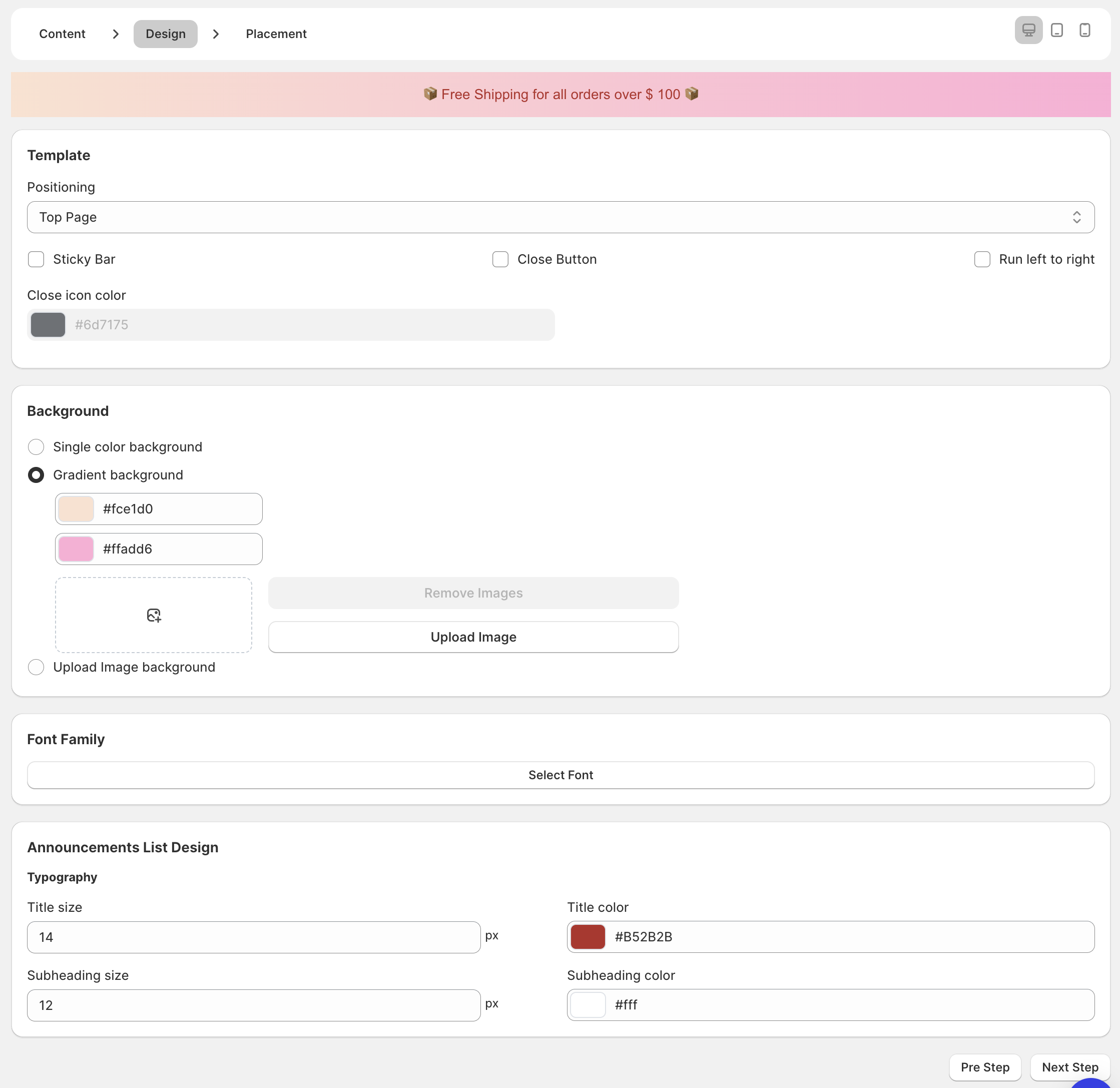Go to the Content step tab
1120x1088 pixels.
coord(62,35)
